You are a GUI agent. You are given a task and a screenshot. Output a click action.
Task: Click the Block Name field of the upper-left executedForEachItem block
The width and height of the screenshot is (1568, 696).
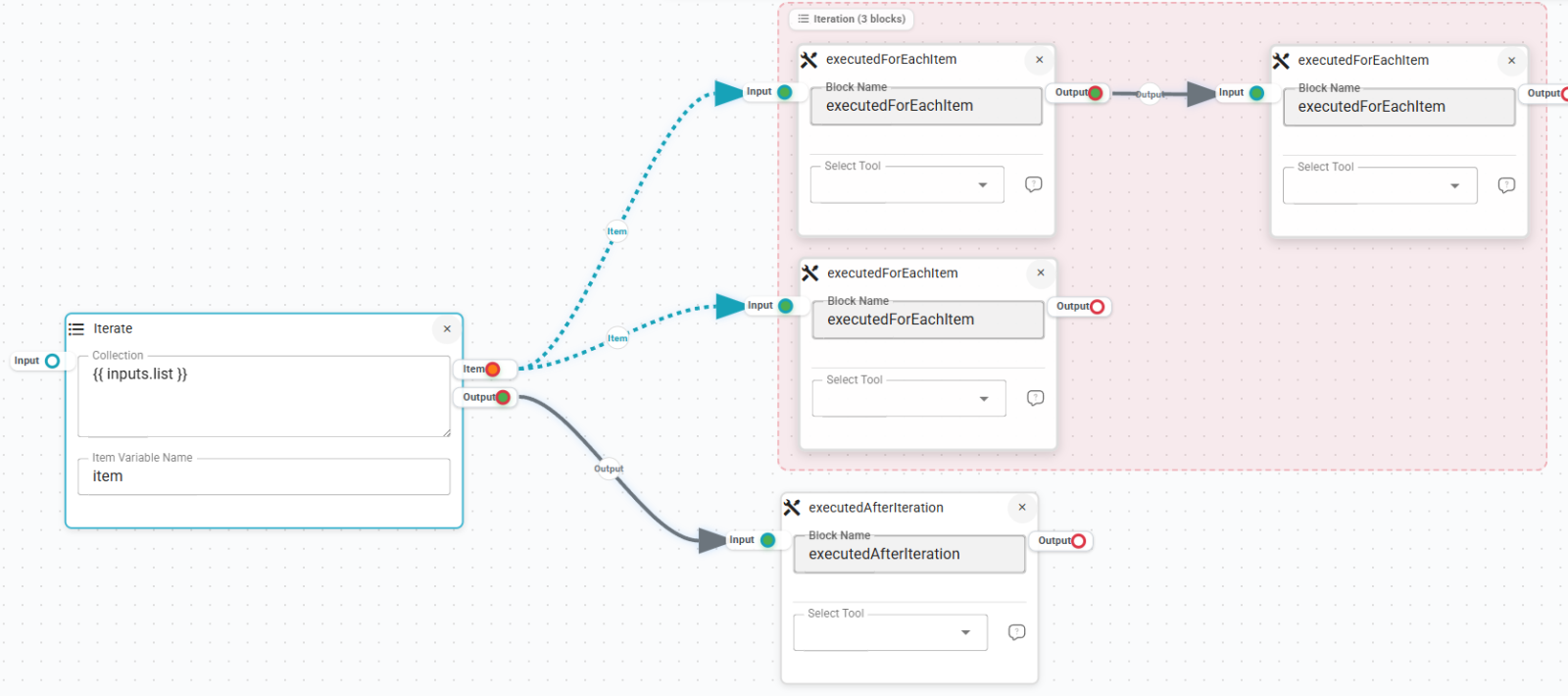926,106
